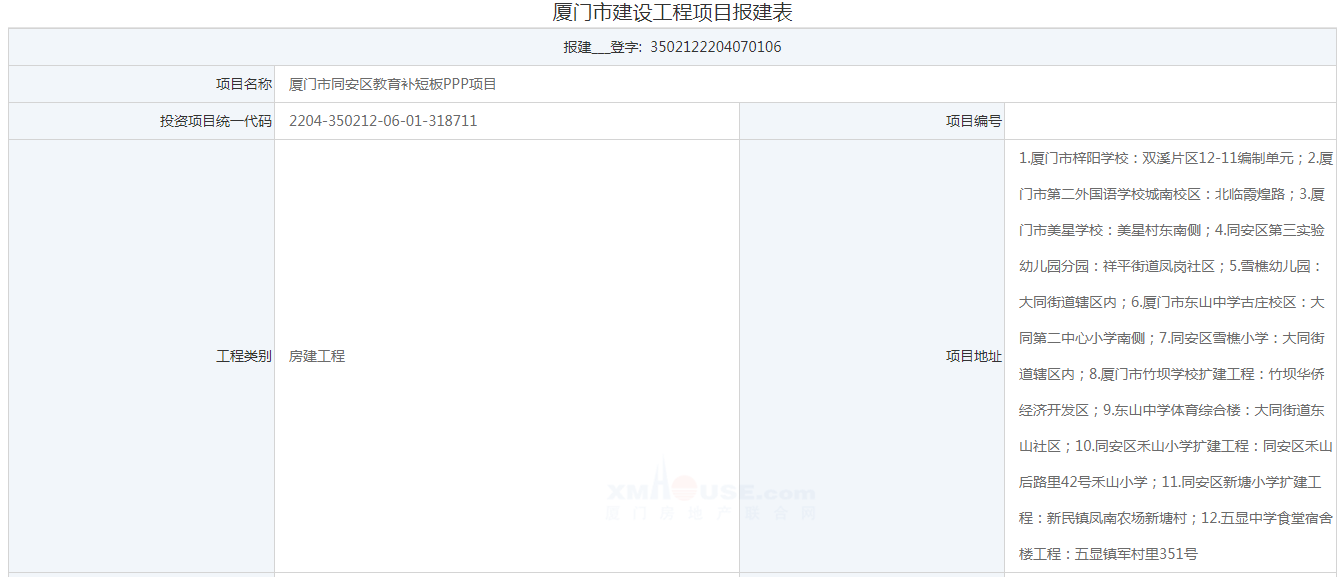Click address text 祥平街道凤岗社区

1159,266
